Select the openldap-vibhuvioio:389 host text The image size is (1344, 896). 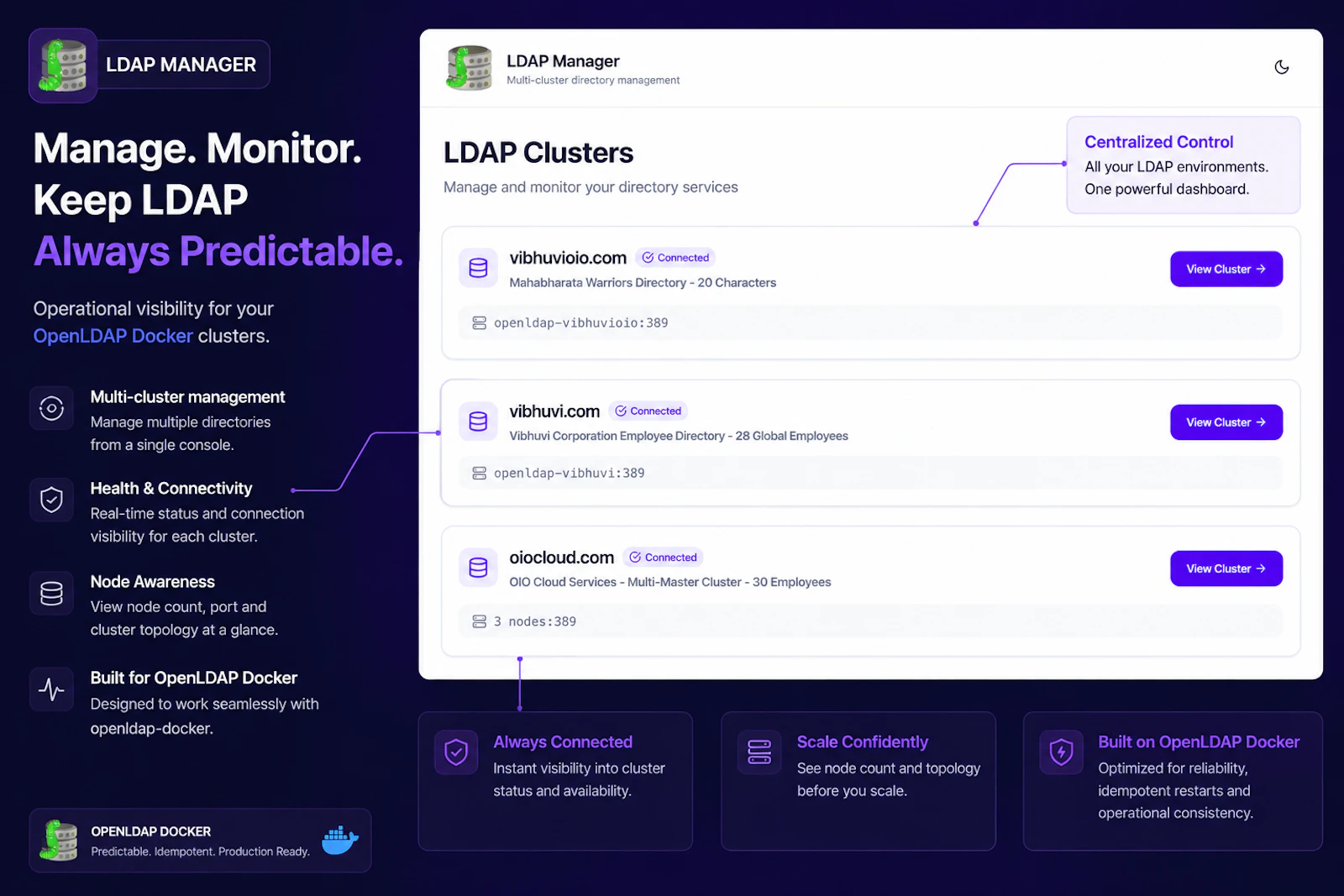(580, 322)
